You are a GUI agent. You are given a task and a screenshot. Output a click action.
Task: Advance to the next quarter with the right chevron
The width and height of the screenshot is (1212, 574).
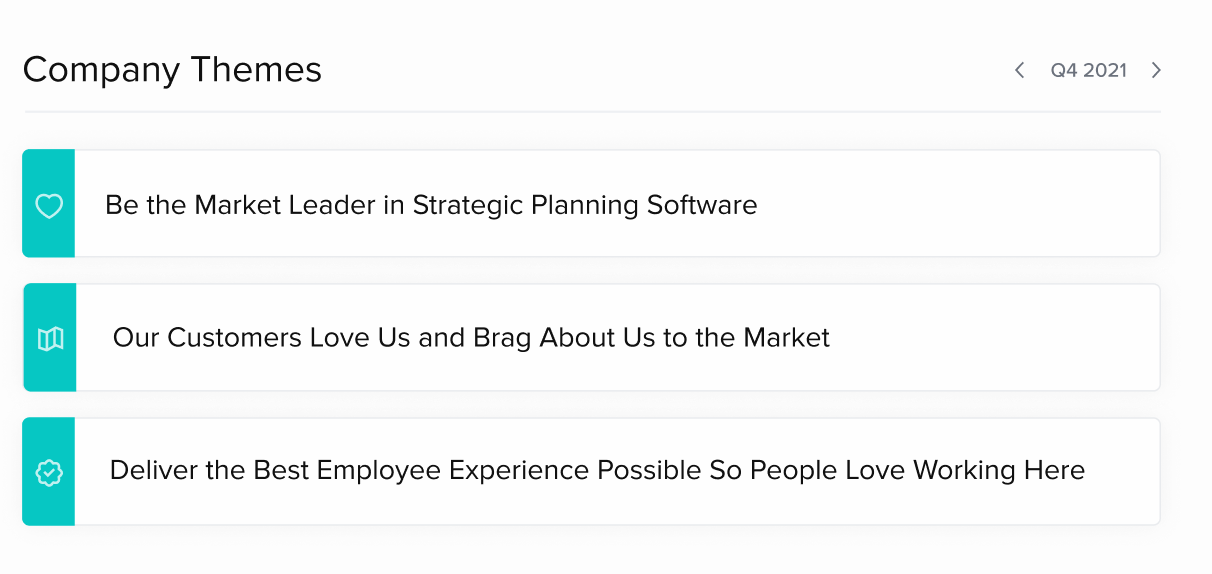tap(1156, 70)
